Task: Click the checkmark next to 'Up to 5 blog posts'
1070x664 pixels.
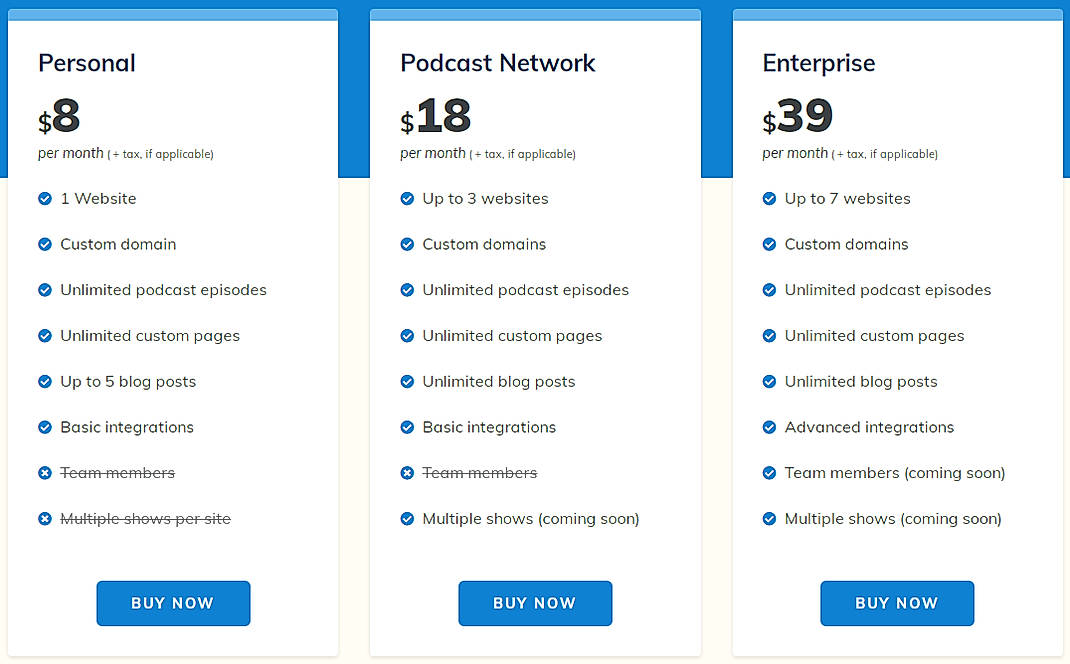Action: tap(45, 381)
